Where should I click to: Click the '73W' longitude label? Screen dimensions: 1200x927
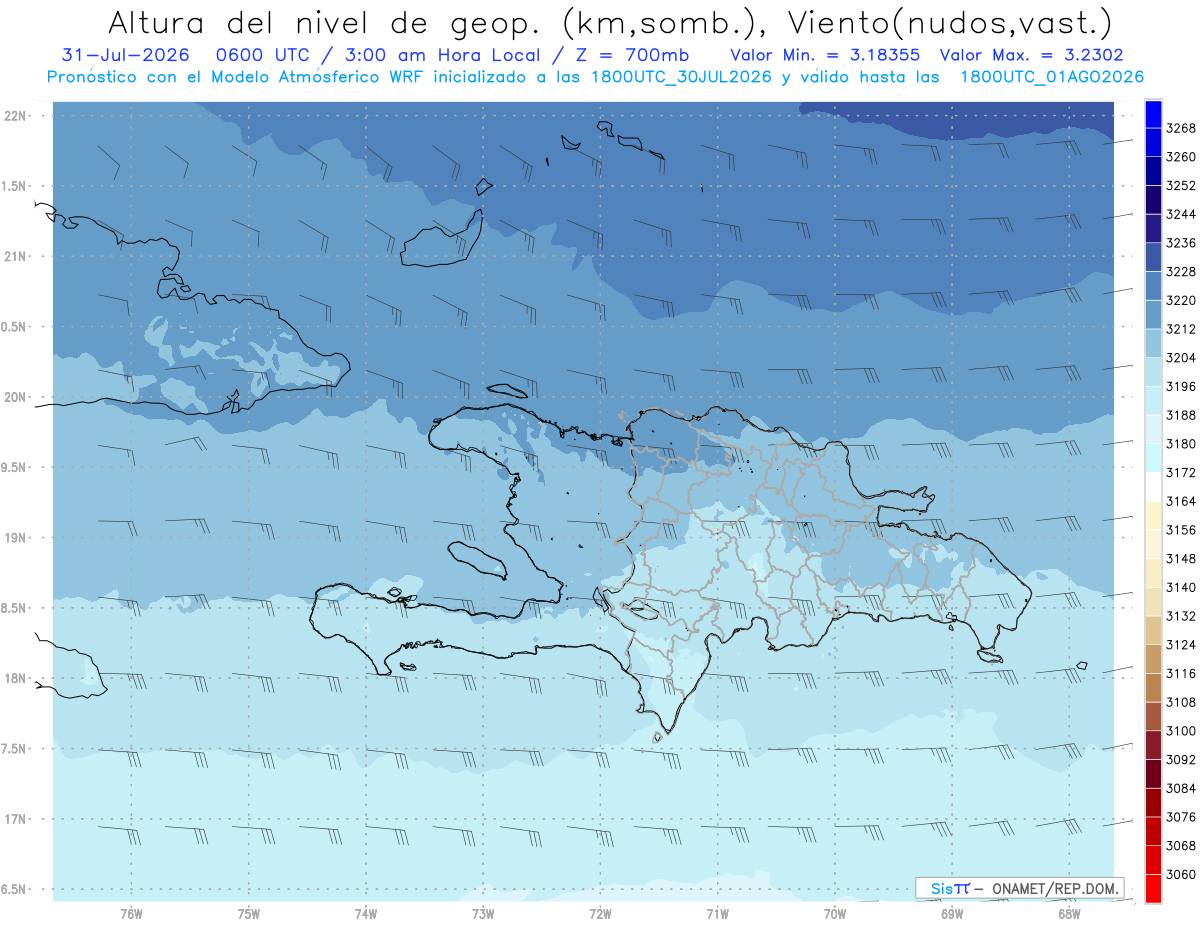pyautogui.click(x=483, y=913)
